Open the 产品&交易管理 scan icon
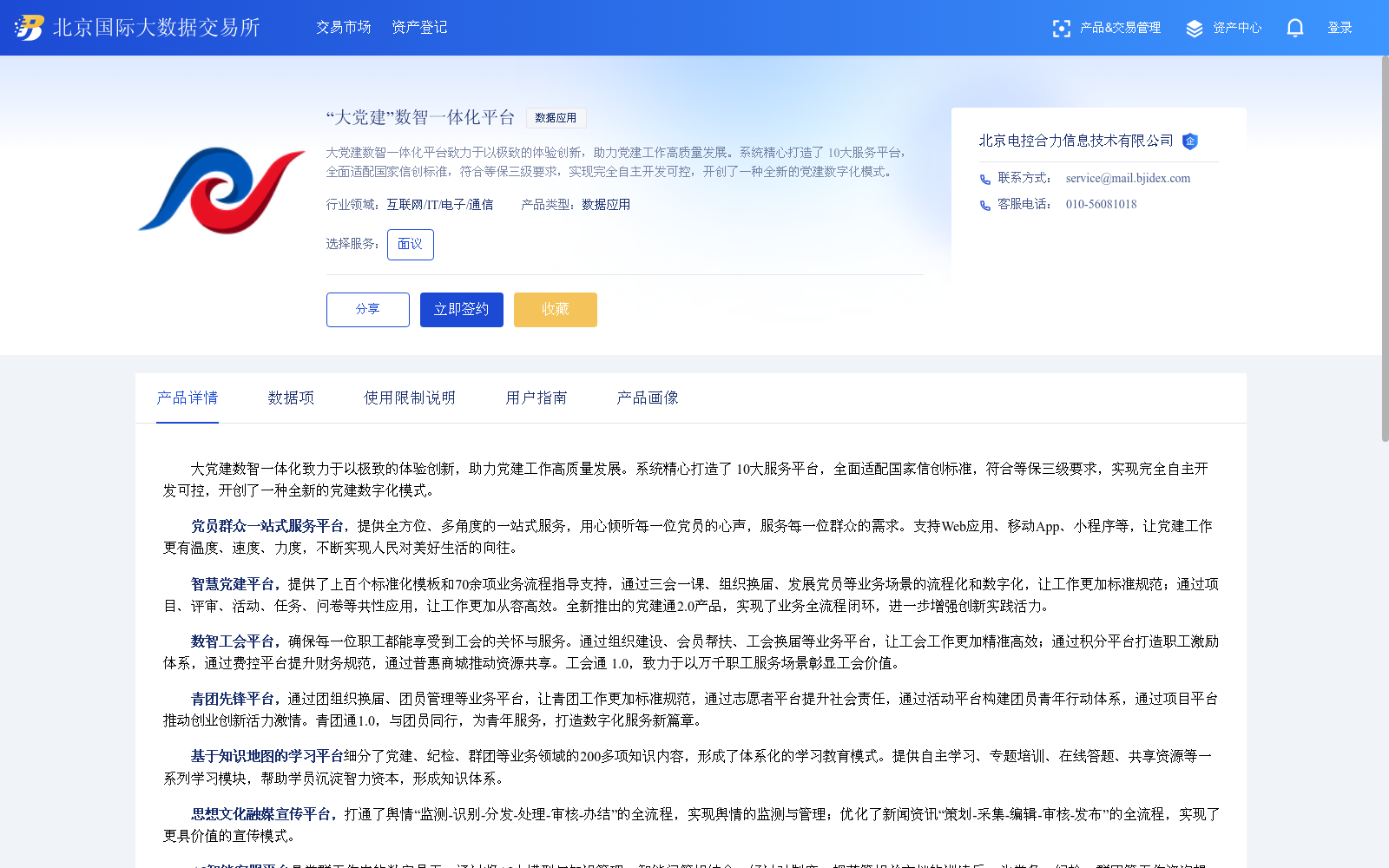The height and width of the screenshot is (868, 1389). click(1061, 29)
